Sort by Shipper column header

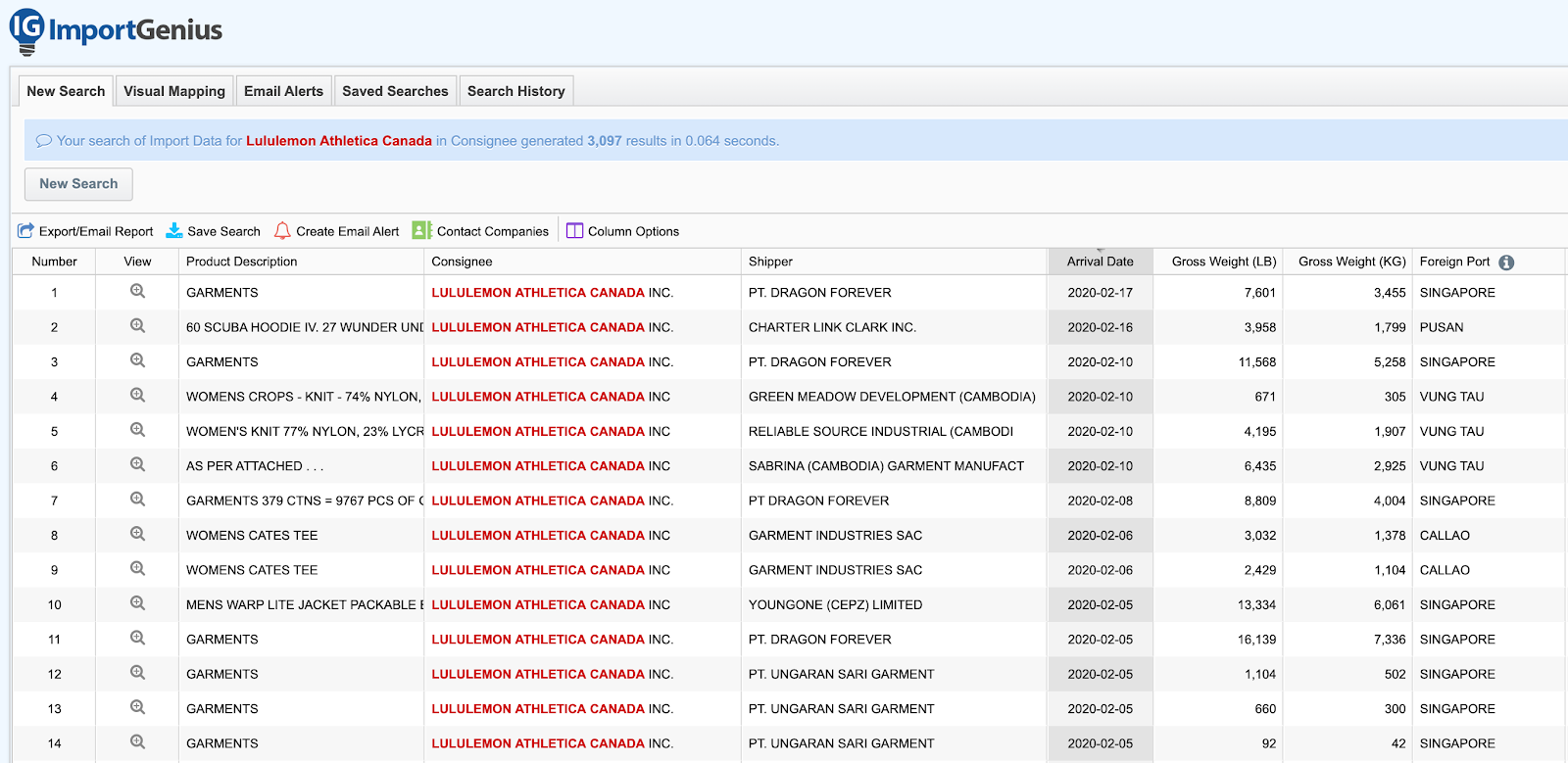pos(894,262)
